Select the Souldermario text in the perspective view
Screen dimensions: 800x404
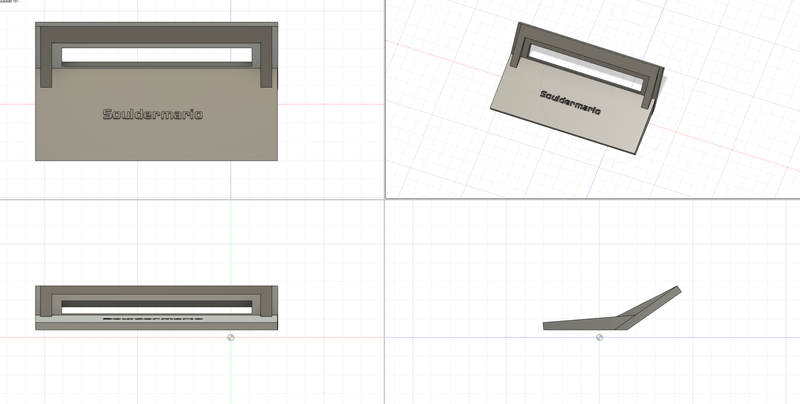pos(571,102)
